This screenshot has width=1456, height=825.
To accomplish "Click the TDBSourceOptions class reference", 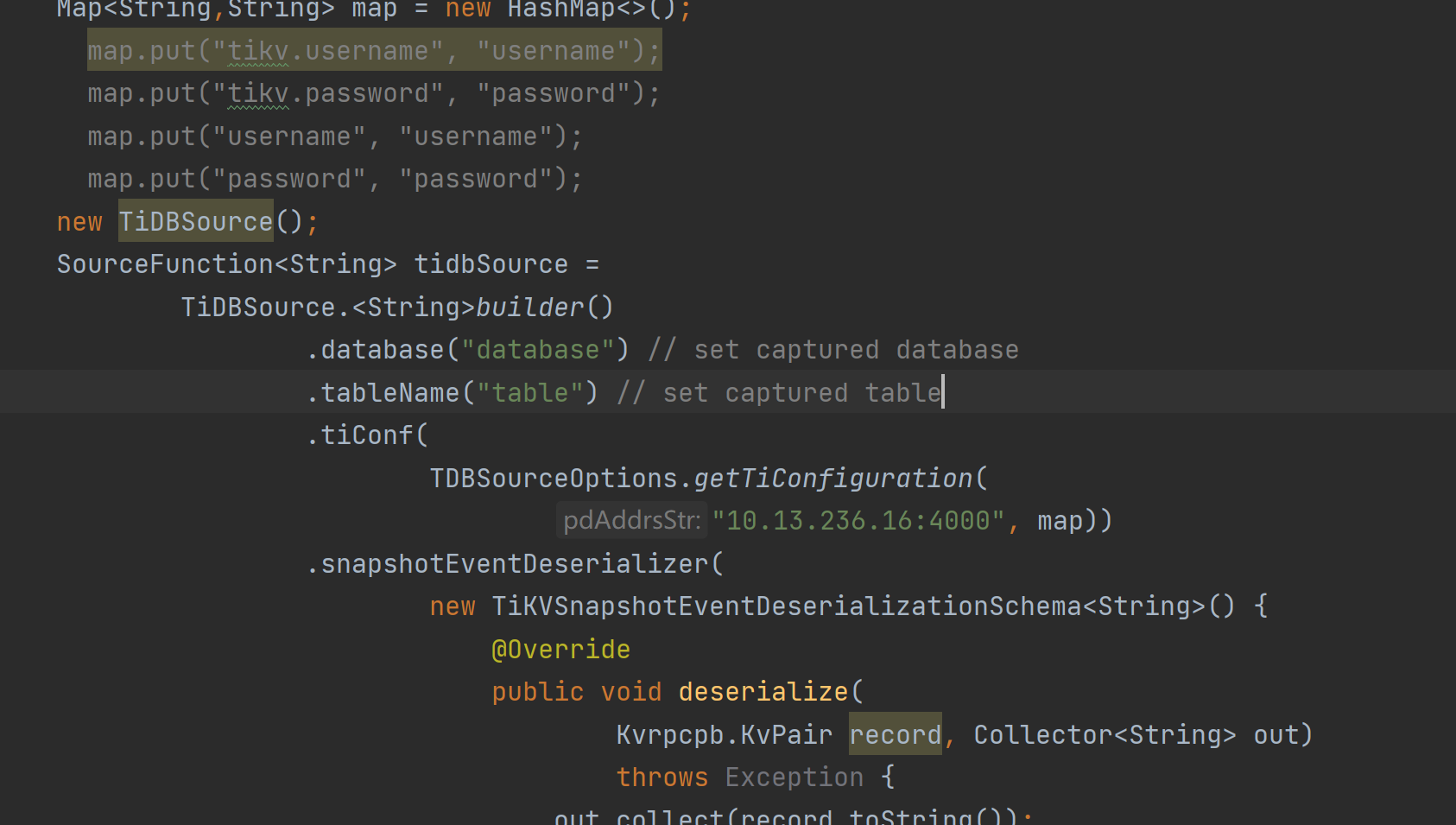I will (x=554, y=478).
